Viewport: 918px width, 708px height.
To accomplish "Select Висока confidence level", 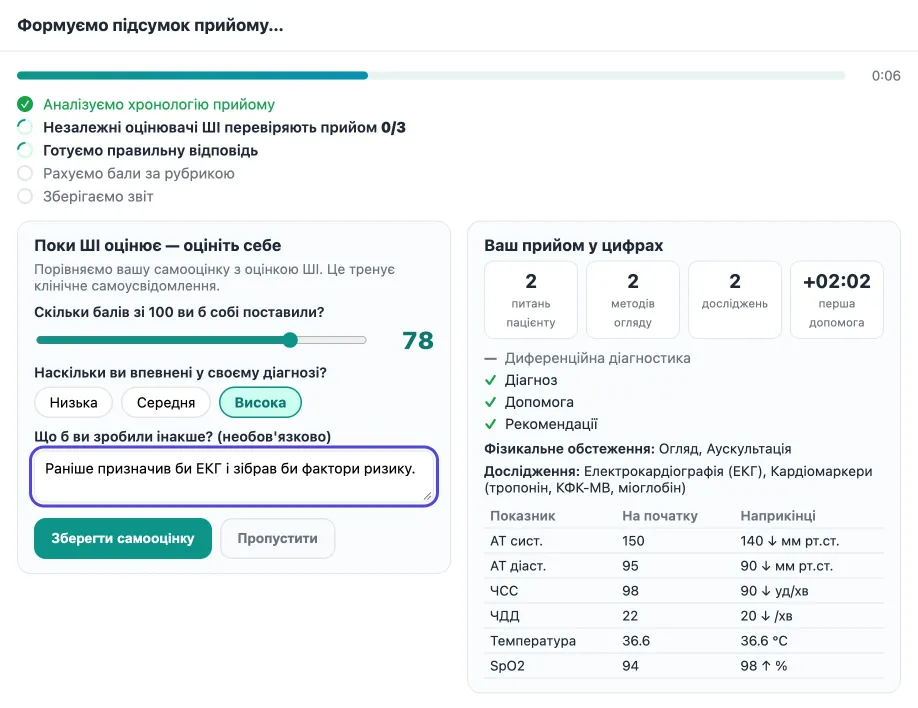I will click(261, 402).
